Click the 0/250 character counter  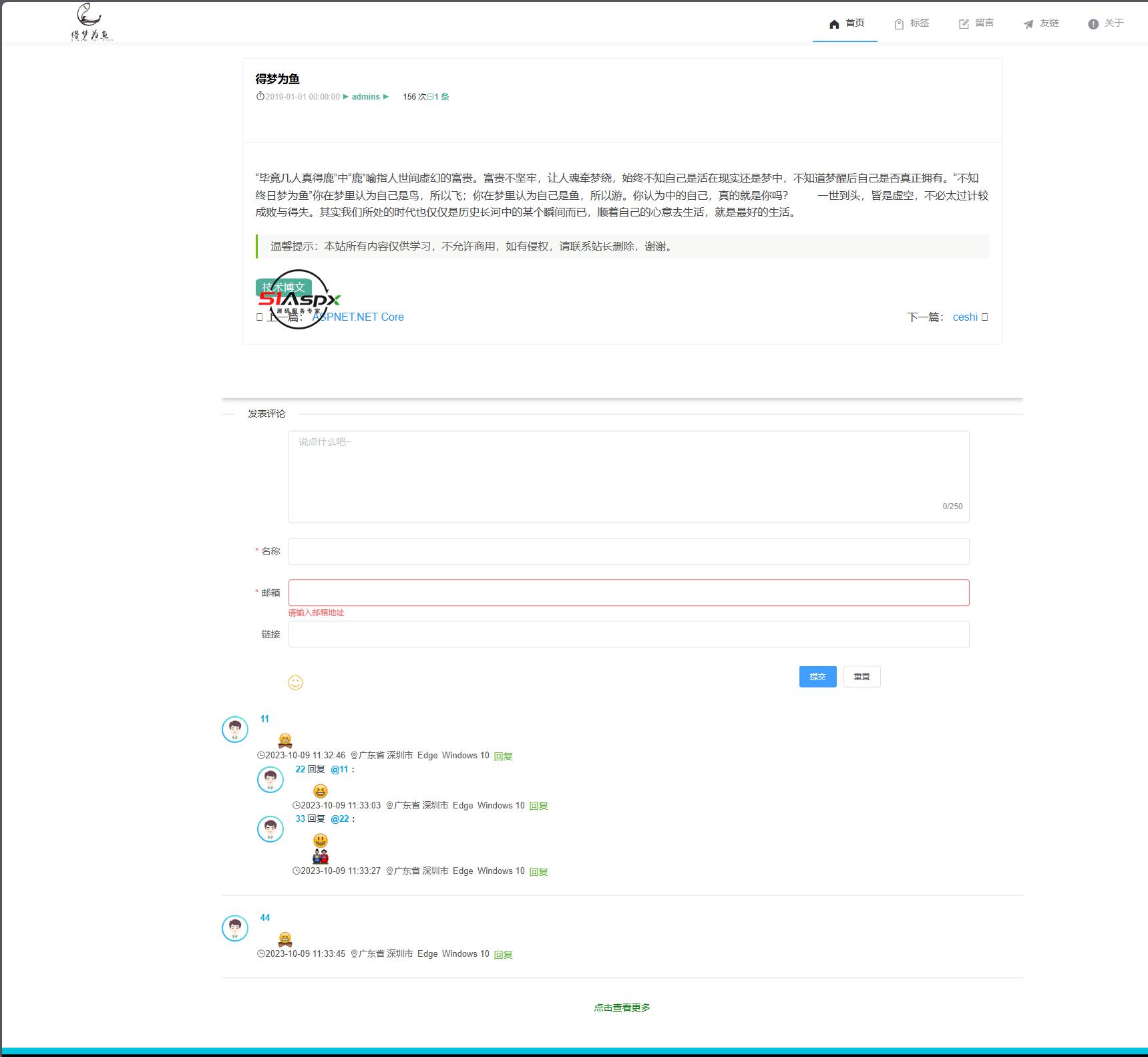pos(952,506)
